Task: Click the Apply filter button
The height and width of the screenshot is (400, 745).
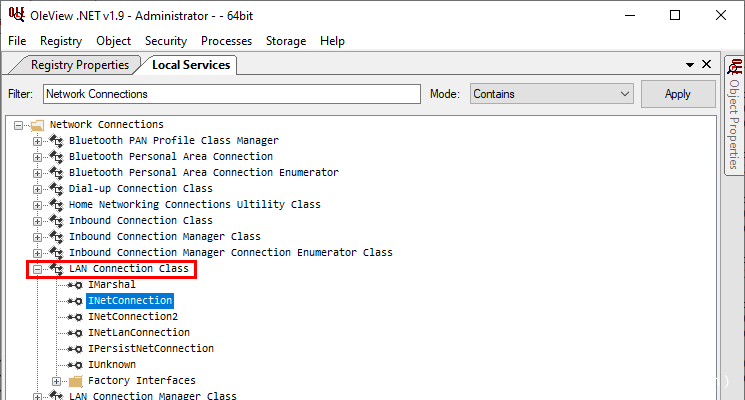Action: point(677,94)
